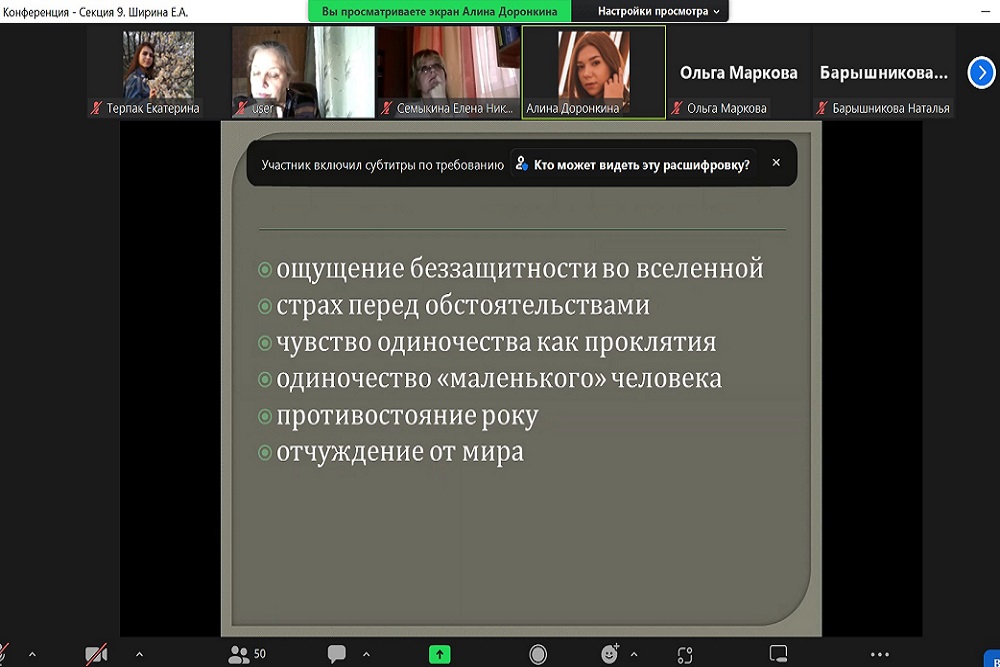Toggle the camera video on

pos(96,654)
